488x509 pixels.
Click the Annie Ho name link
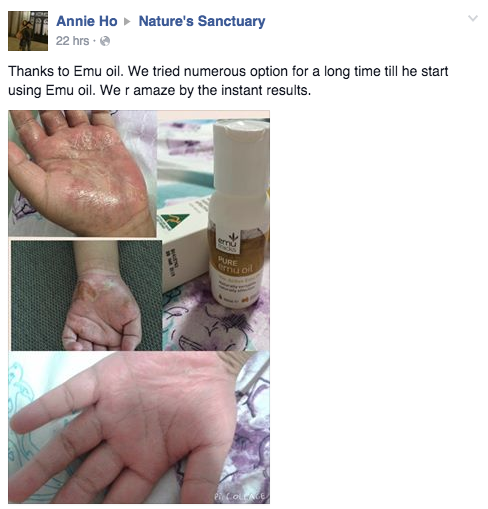(87, 21)
